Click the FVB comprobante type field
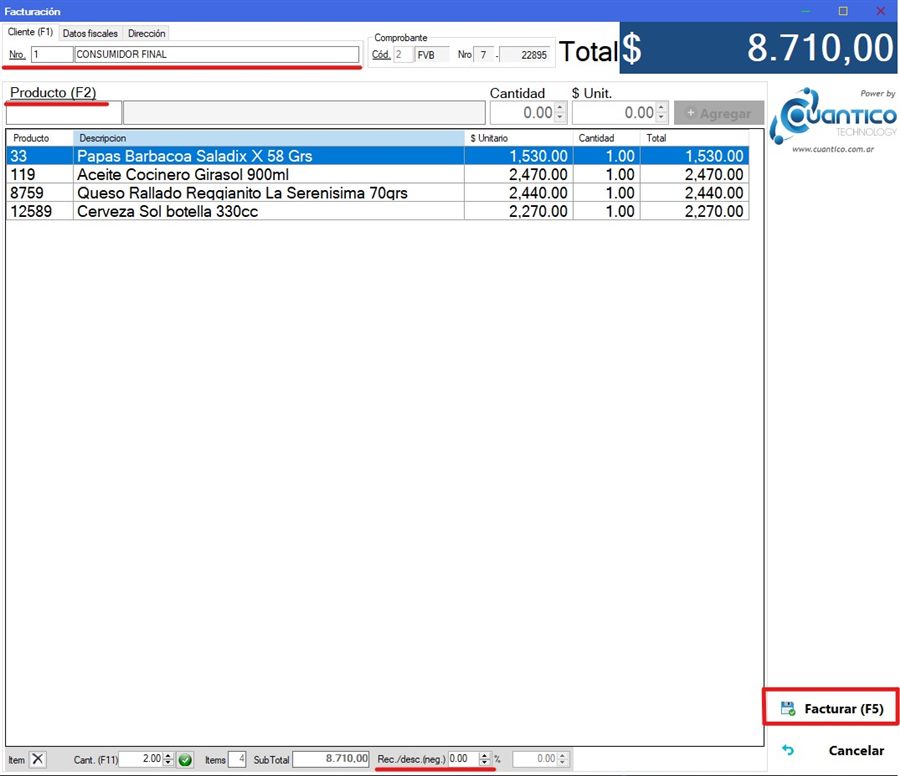 [432, 55]
